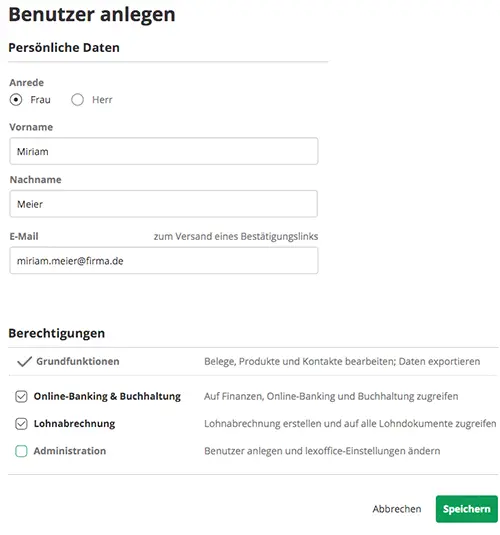Click the 'Online-Banking & Buchhaltung' label text
500x535 pixels.
(107, 396)
